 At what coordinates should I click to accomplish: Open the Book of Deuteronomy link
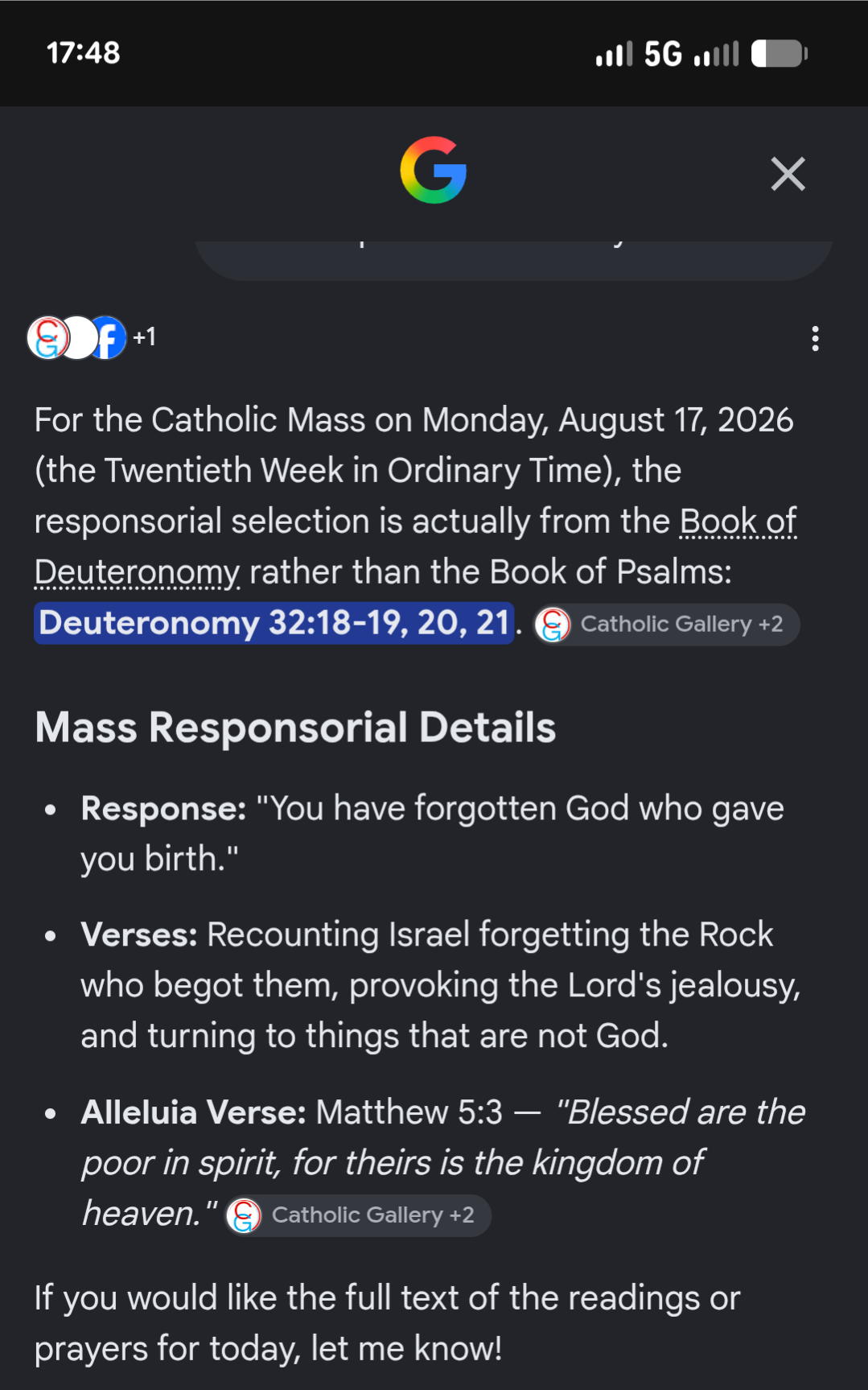click(415, 547)
